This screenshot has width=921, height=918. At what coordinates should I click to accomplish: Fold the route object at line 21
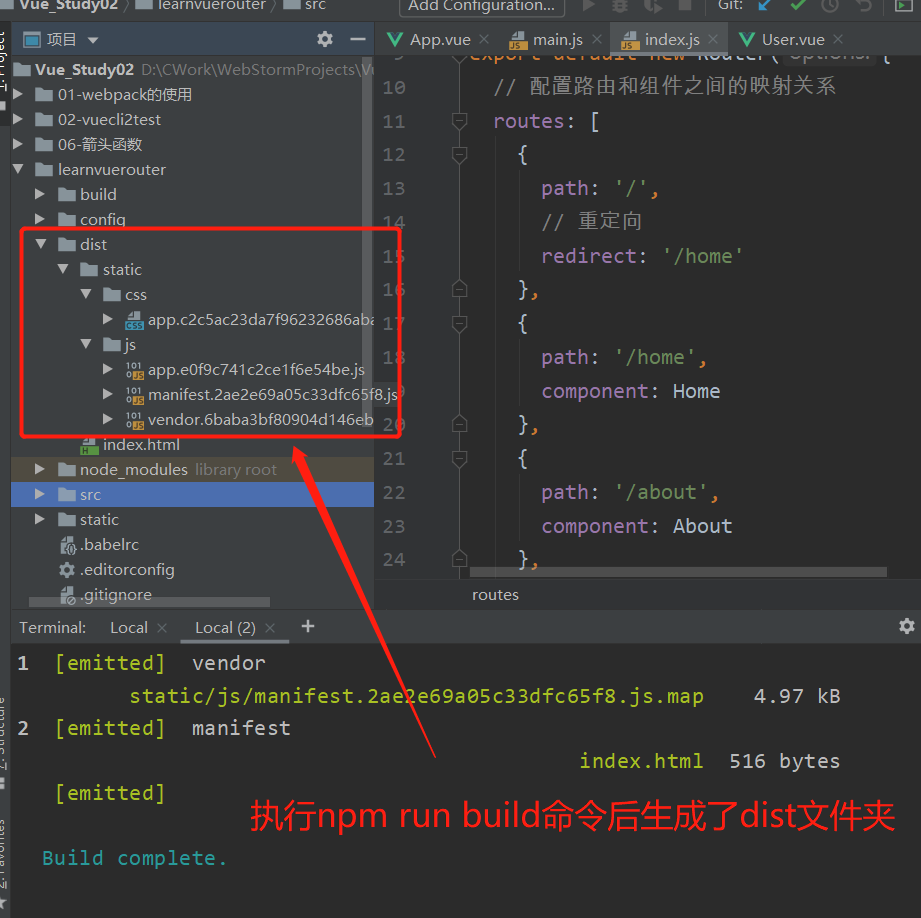pos(459,458)
